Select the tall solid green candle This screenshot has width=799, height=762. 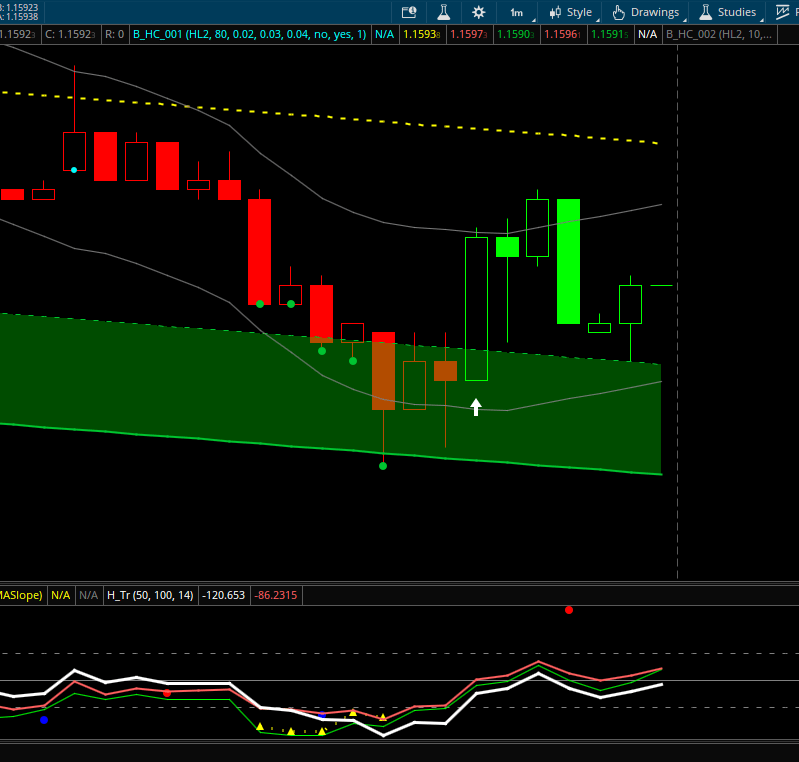pos(569,261)
